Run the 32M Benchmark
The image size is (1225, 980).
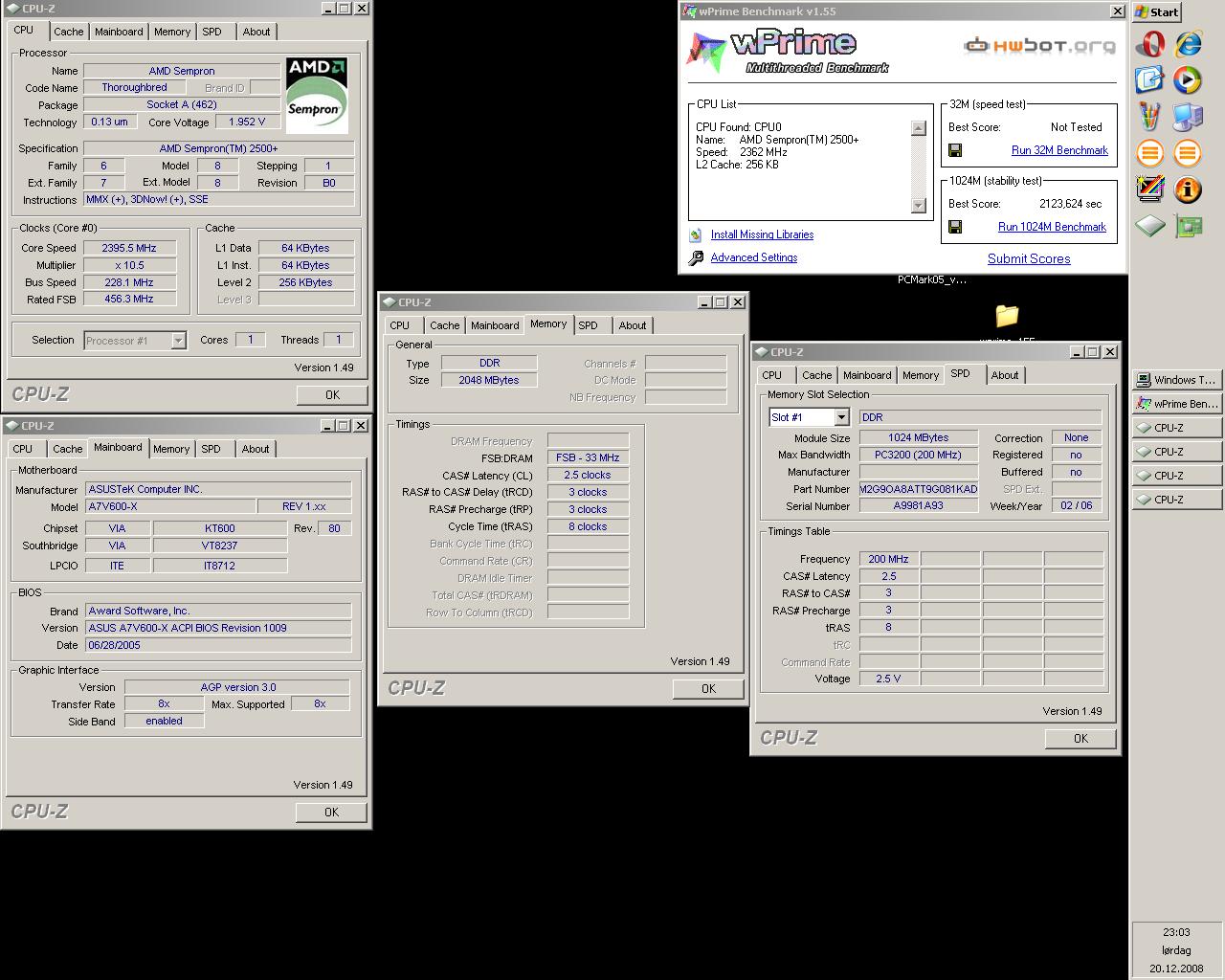tap(1059, 150)
